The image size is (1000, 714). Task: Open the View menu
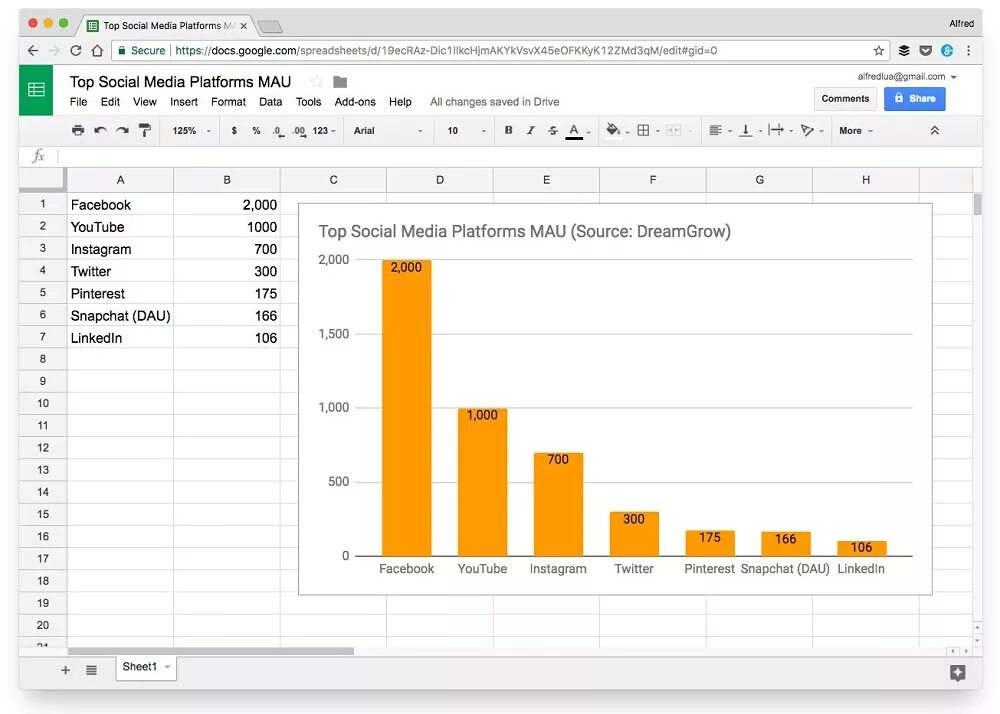[x=145, y=102]
